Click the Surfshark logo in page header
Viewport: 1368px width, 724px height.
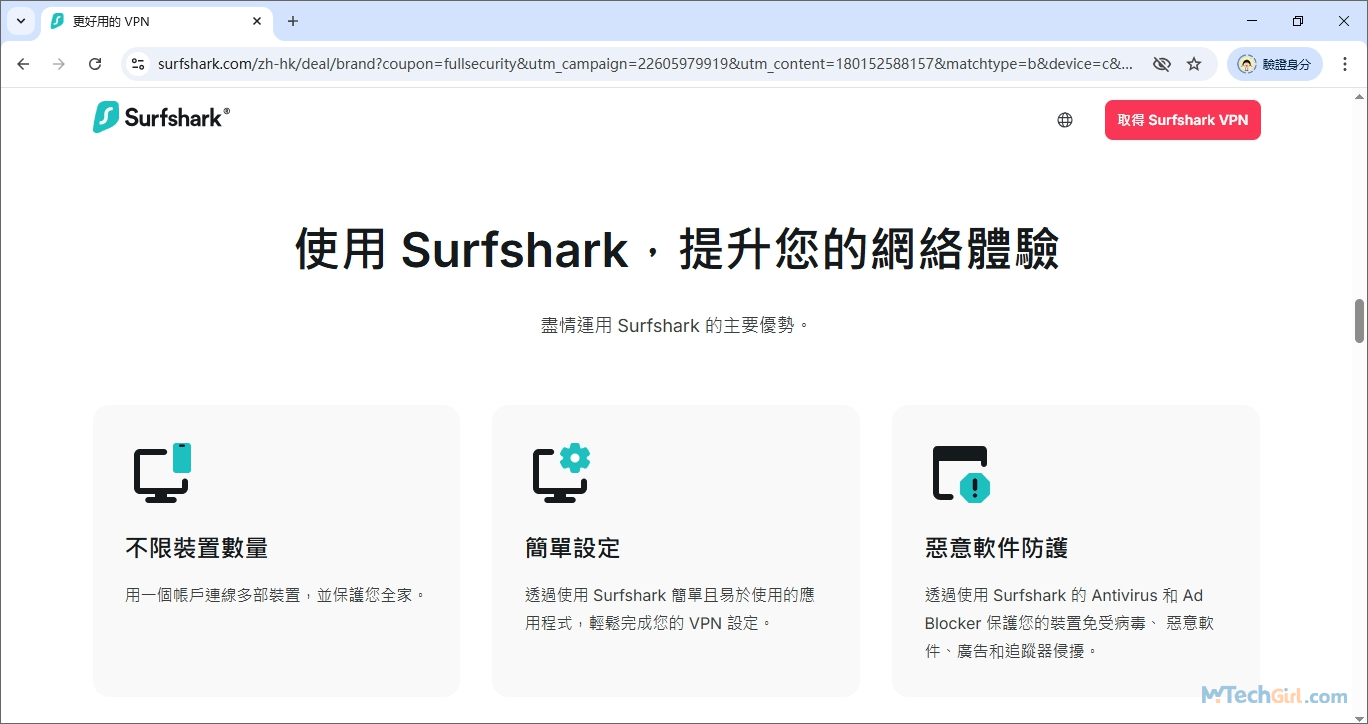tap(161, 117)
